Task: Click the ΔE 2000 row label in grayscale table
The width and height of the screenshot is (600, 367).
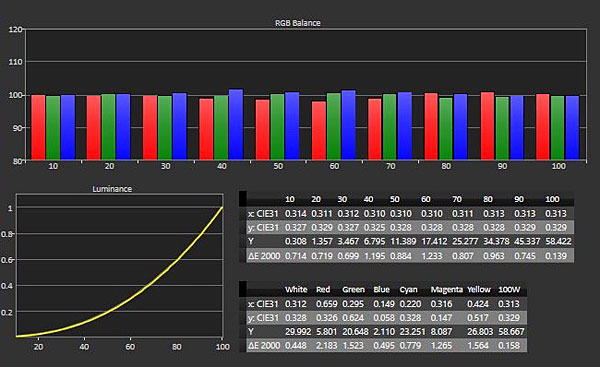Action: 264,256
